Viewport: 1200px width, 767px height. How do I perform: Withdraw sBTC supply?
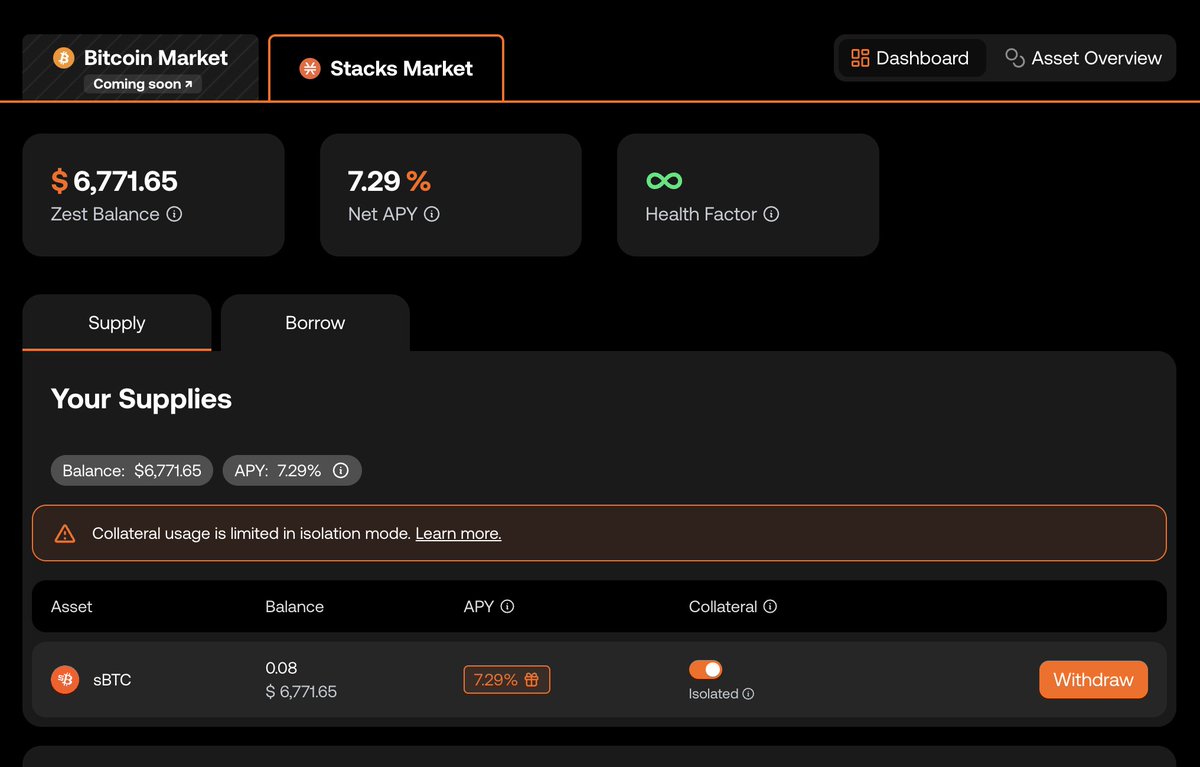[x=1093, y=680]
